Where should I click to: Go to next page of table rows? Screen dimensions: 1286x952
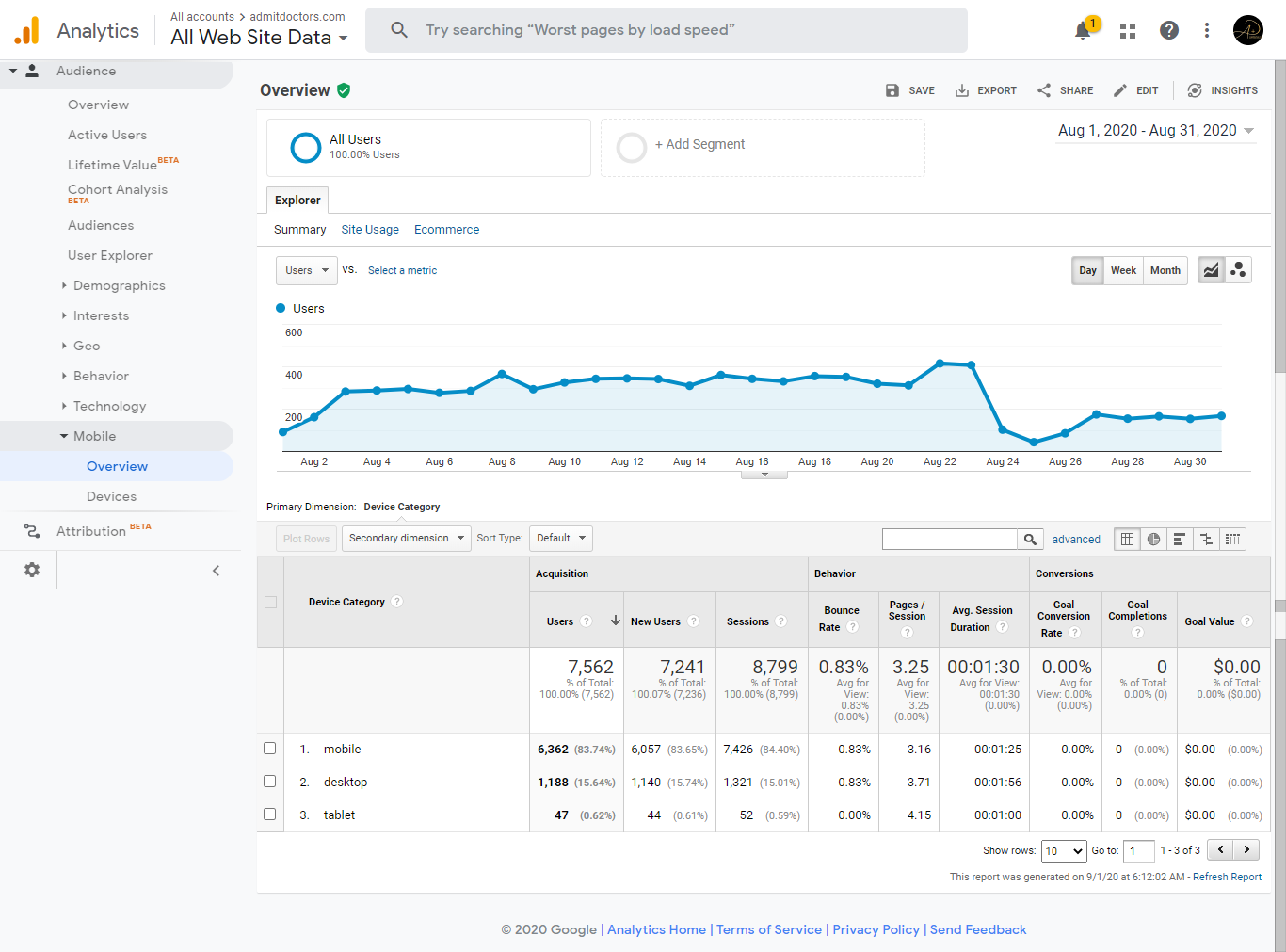pyautogui.click(x=1246, y=849)
